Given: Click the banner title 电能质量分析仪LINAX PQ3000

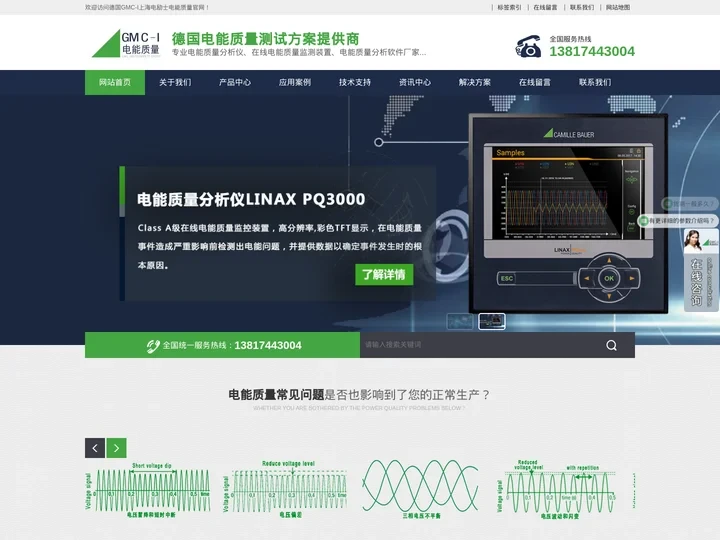Looking at the screenshot, I should [x=251, y=199].
